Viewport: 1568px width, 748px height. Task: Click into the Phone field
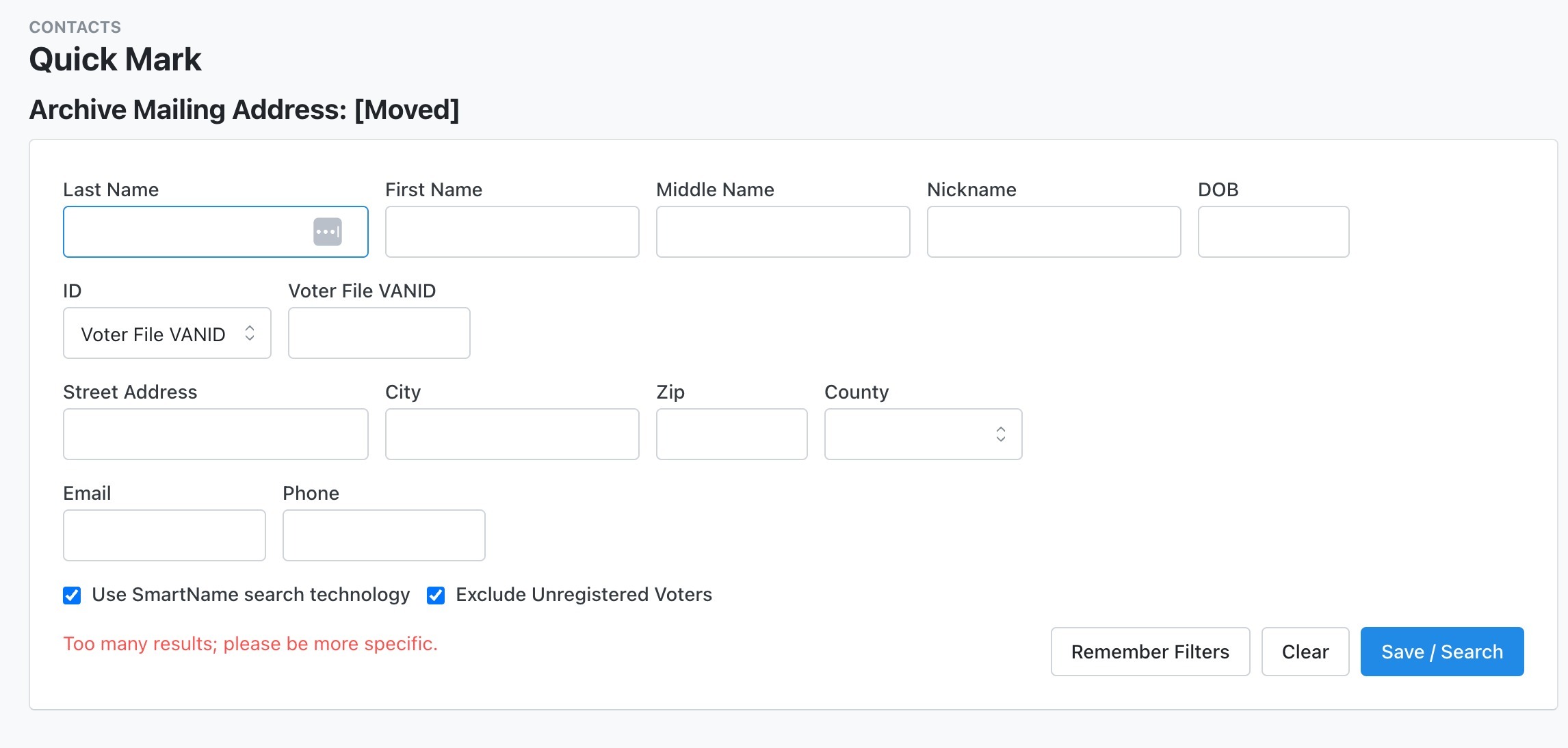384,535
